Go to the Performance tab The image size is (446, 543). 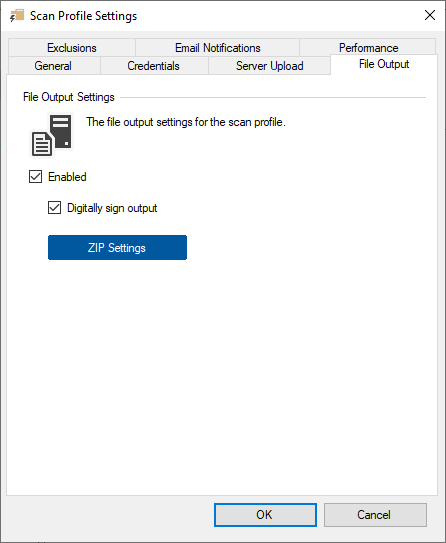pyautogui.click(x=368, y=47)
